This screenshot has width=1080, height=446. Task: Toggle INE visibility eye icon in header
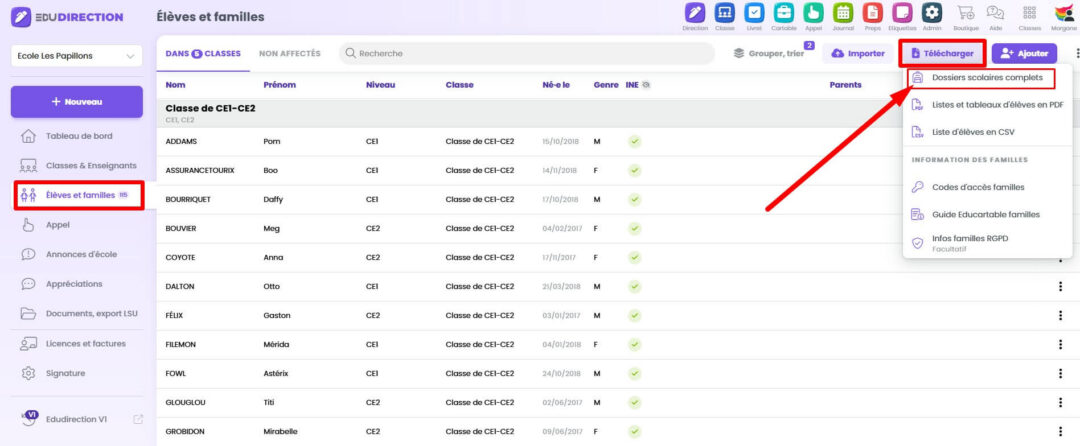tap(646, 85)
